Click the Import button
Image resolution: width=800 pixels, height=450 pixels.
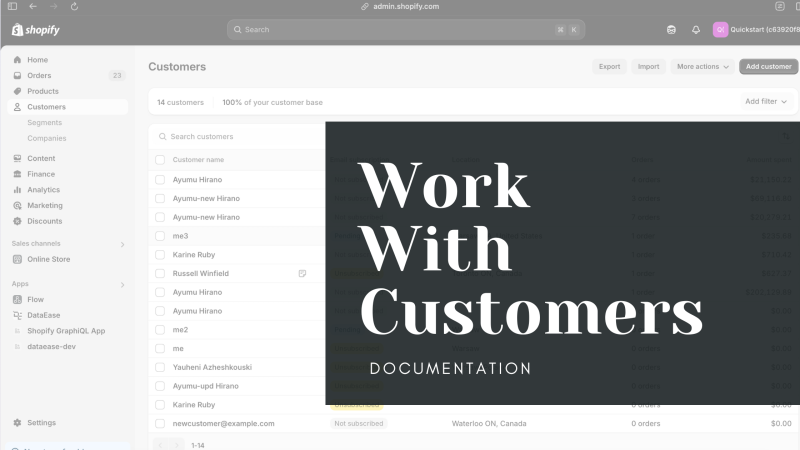648,66
